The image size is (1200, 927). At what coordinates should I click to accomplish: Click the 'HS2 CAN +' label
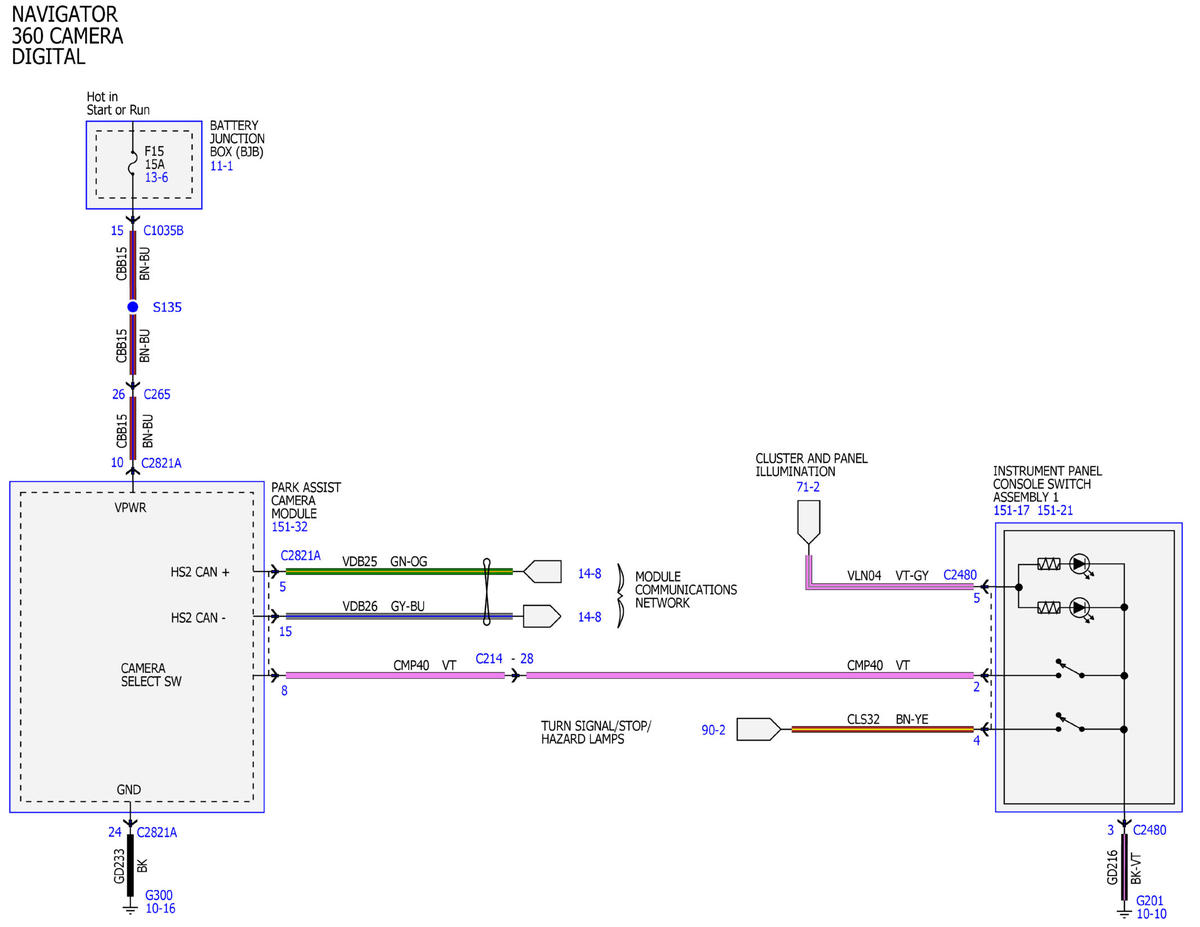coord(200,572)
